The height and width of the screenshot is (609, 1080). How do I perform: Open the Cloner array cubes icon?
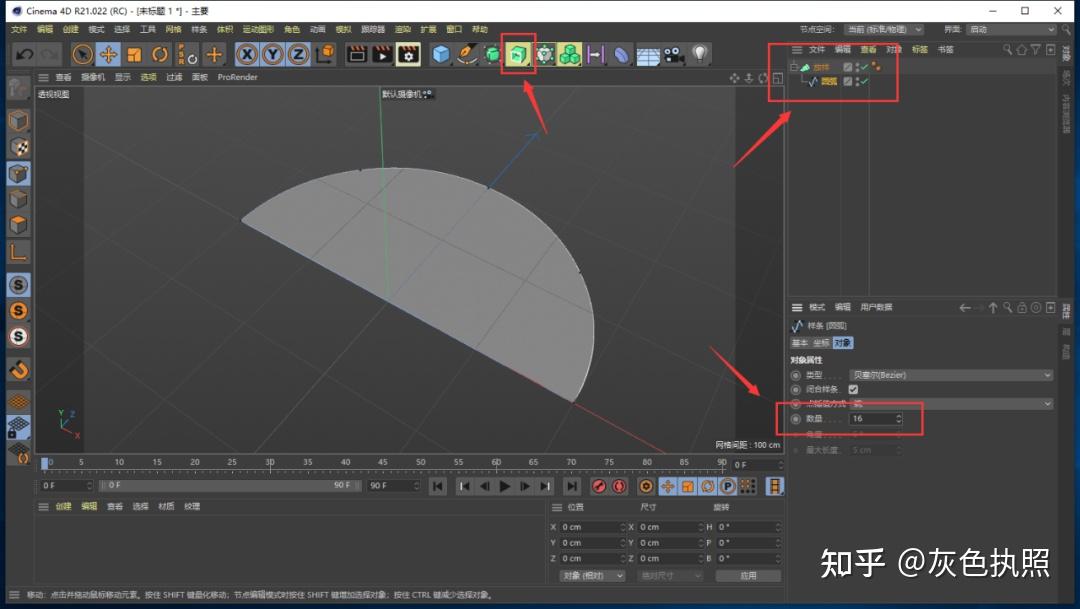coord(570,54)
